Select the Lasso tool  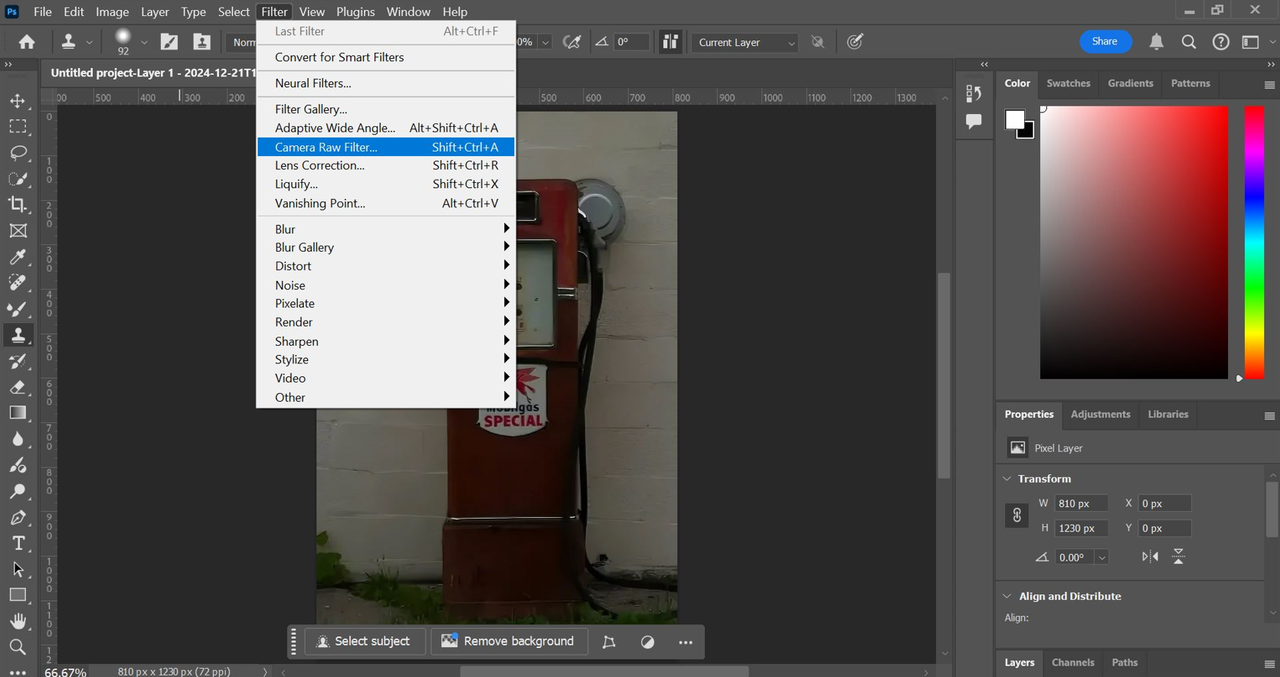(x=18, y=153)
